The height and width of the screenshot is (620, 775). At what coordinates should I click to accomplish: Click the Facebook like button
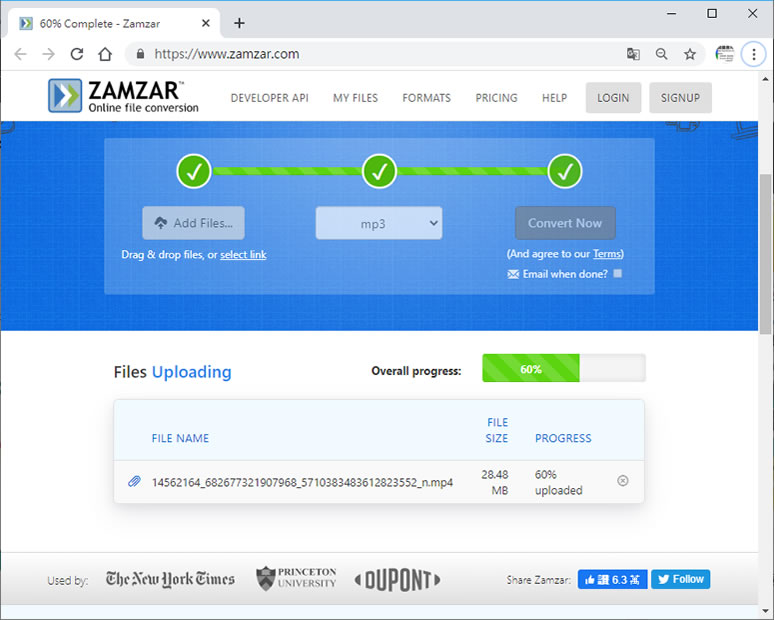point(612,579)
